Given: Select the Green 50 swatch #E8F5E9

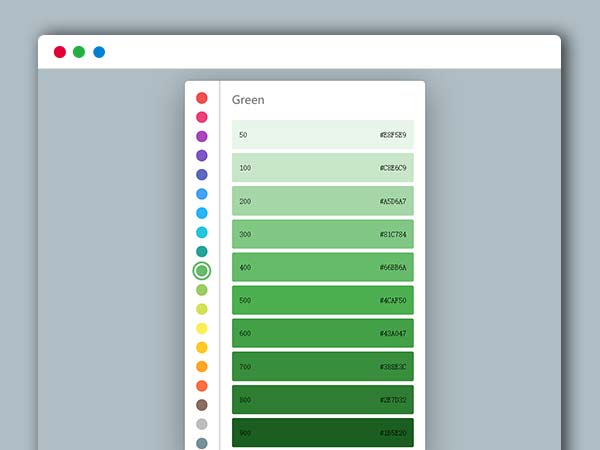Looking at the screenshot, I should (322, 135).
